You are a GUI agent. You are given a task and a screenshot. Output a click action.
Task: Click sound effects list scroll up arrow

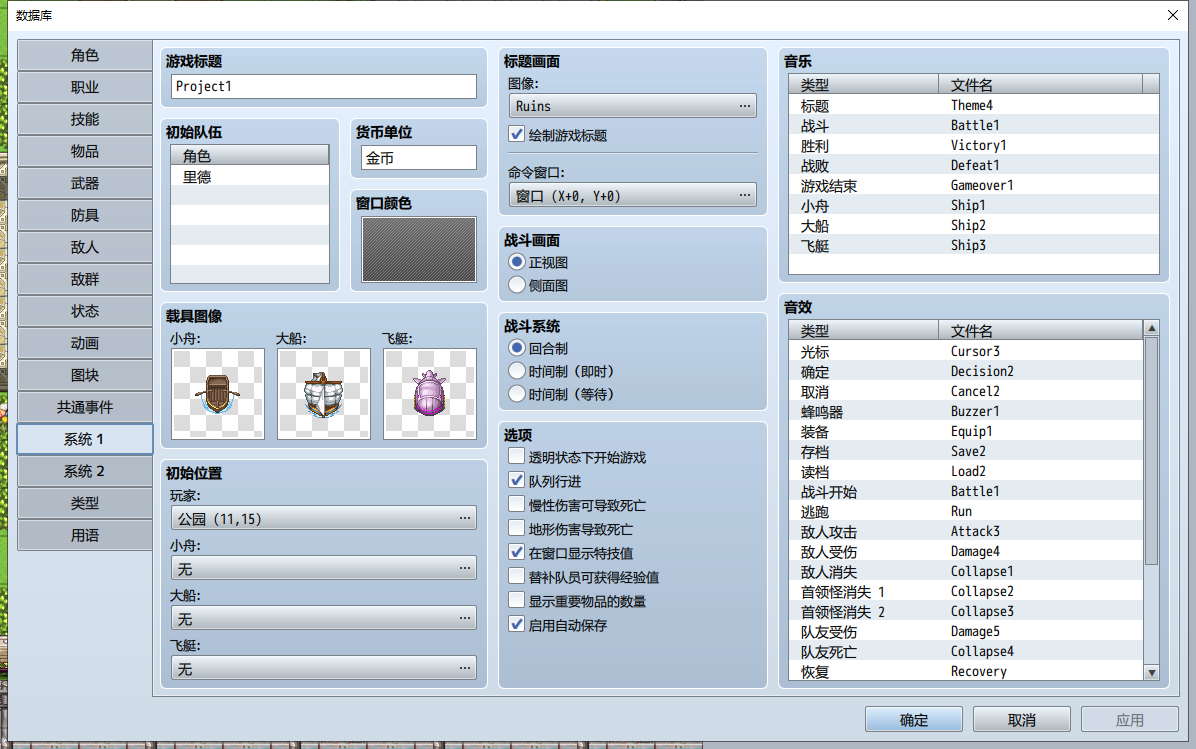1152,328
